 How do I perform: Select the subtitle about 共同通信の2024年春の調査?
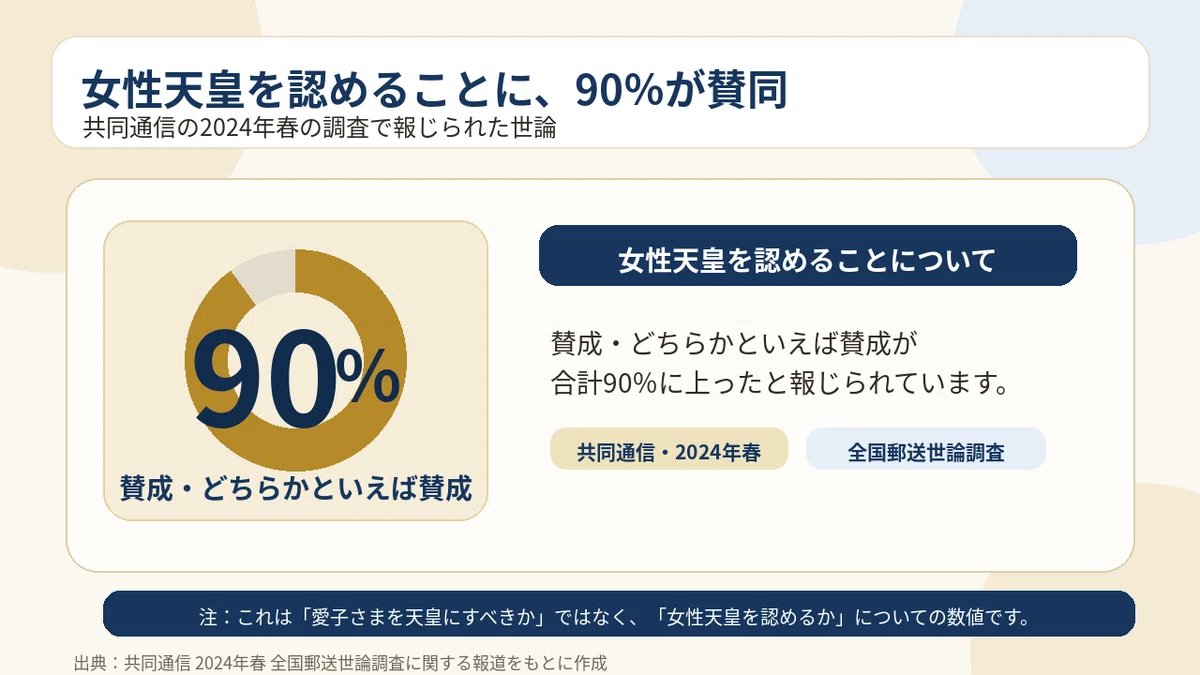coord(320,129)
